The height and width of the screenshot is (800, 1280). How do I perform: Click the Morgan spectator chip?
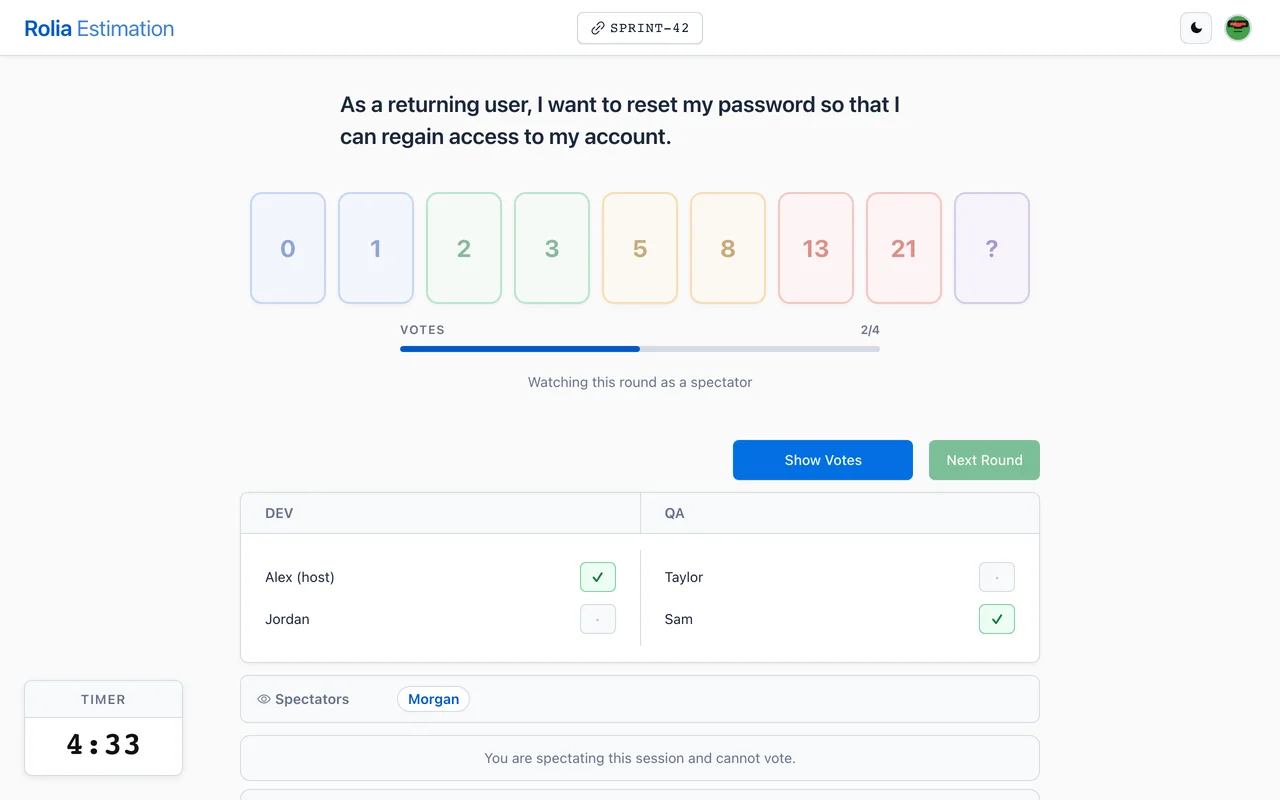(433, 699)
